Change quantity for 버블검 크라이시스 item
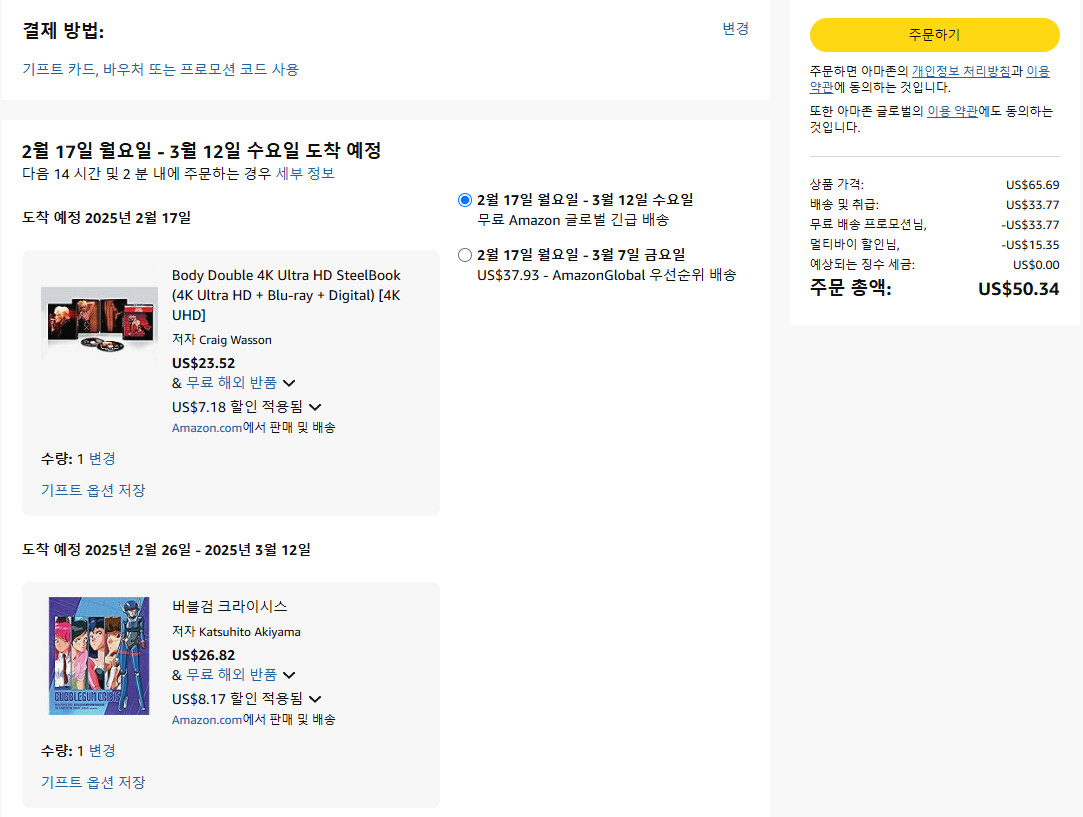 [102, 751]
